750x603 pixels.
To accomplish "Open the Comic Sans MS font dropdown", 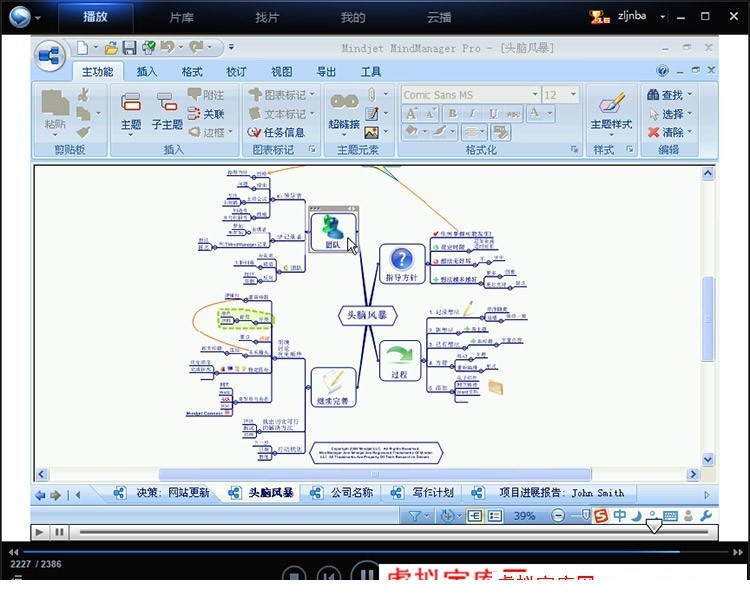I will [535, 95].
